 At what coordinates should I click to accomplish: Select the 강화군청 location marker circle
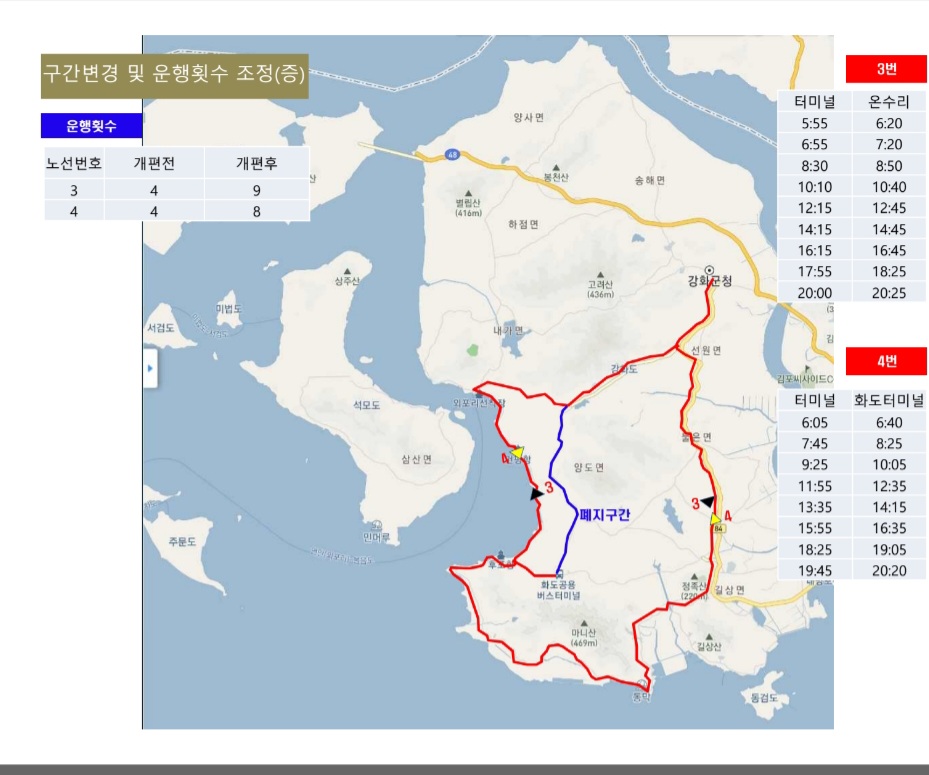709,270
